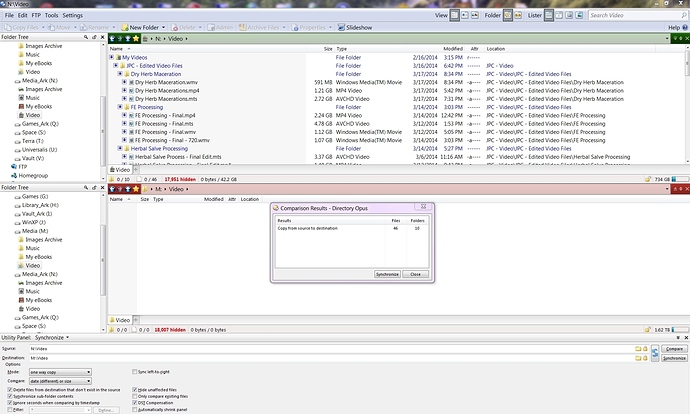Open the Mode one way copy dropdown

click(60, 372)
